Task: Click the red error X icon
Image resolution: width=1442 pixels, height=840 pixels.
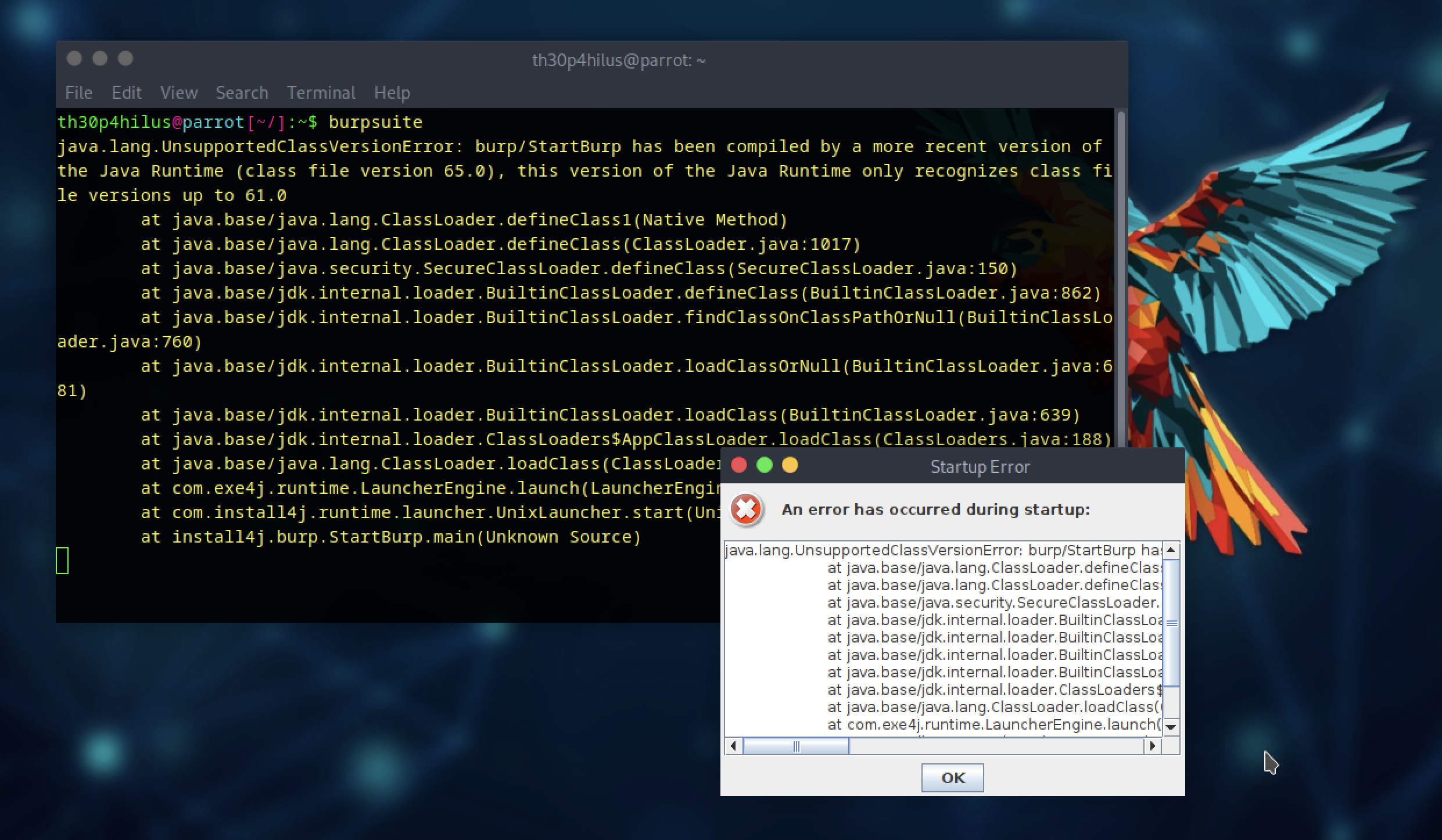Action: tap(746, 510)
